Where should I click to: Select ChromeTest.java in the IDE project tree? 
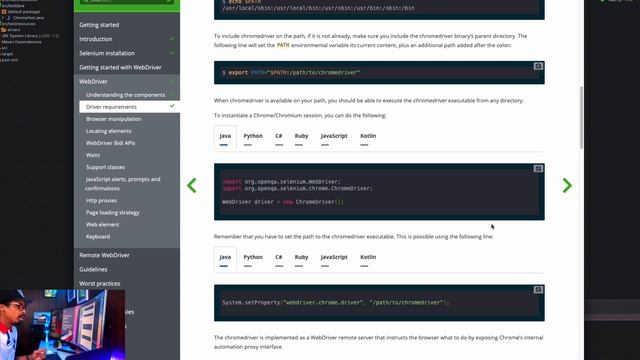(x=28, y=18)
